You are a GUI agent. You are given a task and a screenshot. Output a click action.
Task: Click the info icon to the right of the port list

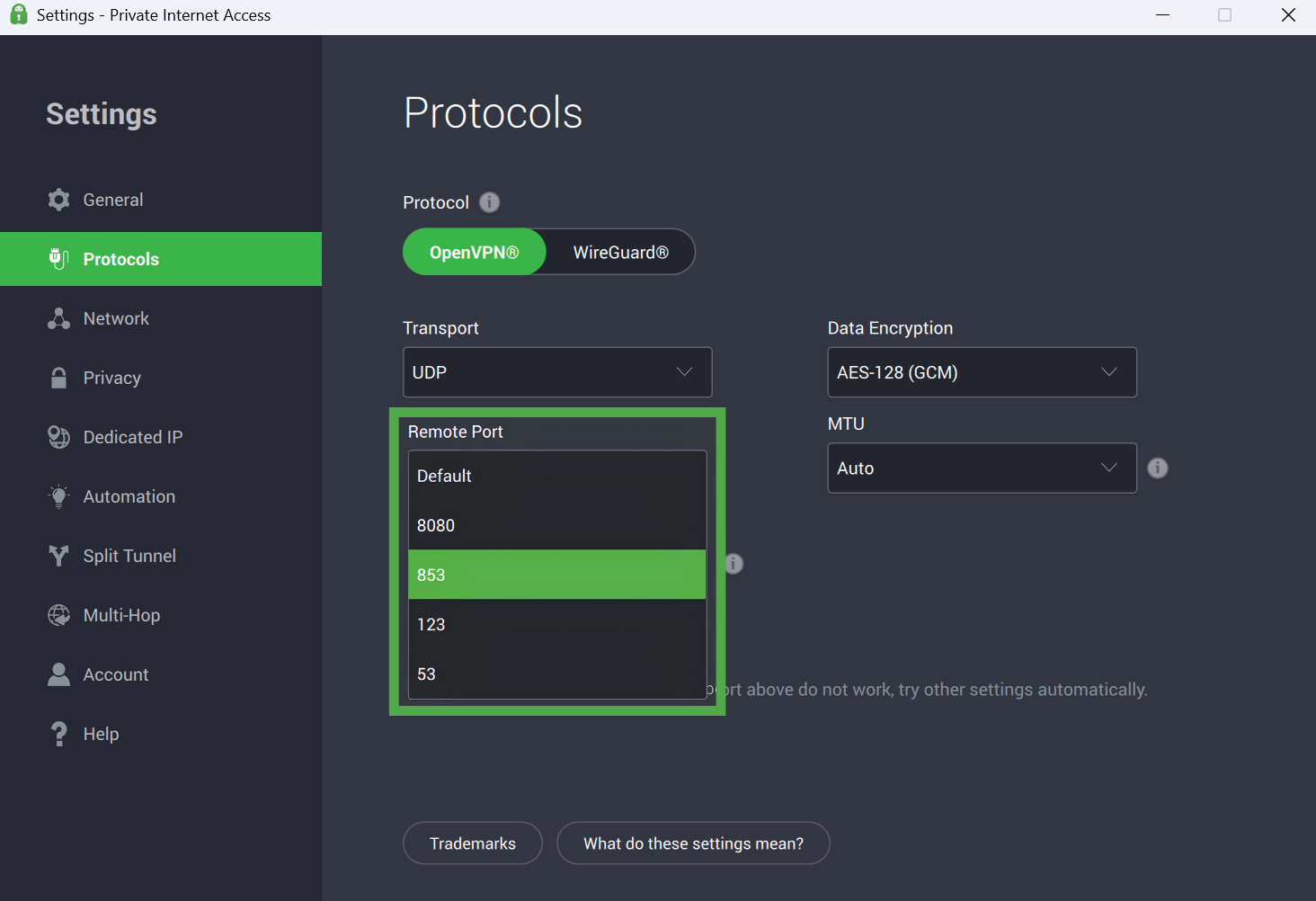[x=734, y=564]
